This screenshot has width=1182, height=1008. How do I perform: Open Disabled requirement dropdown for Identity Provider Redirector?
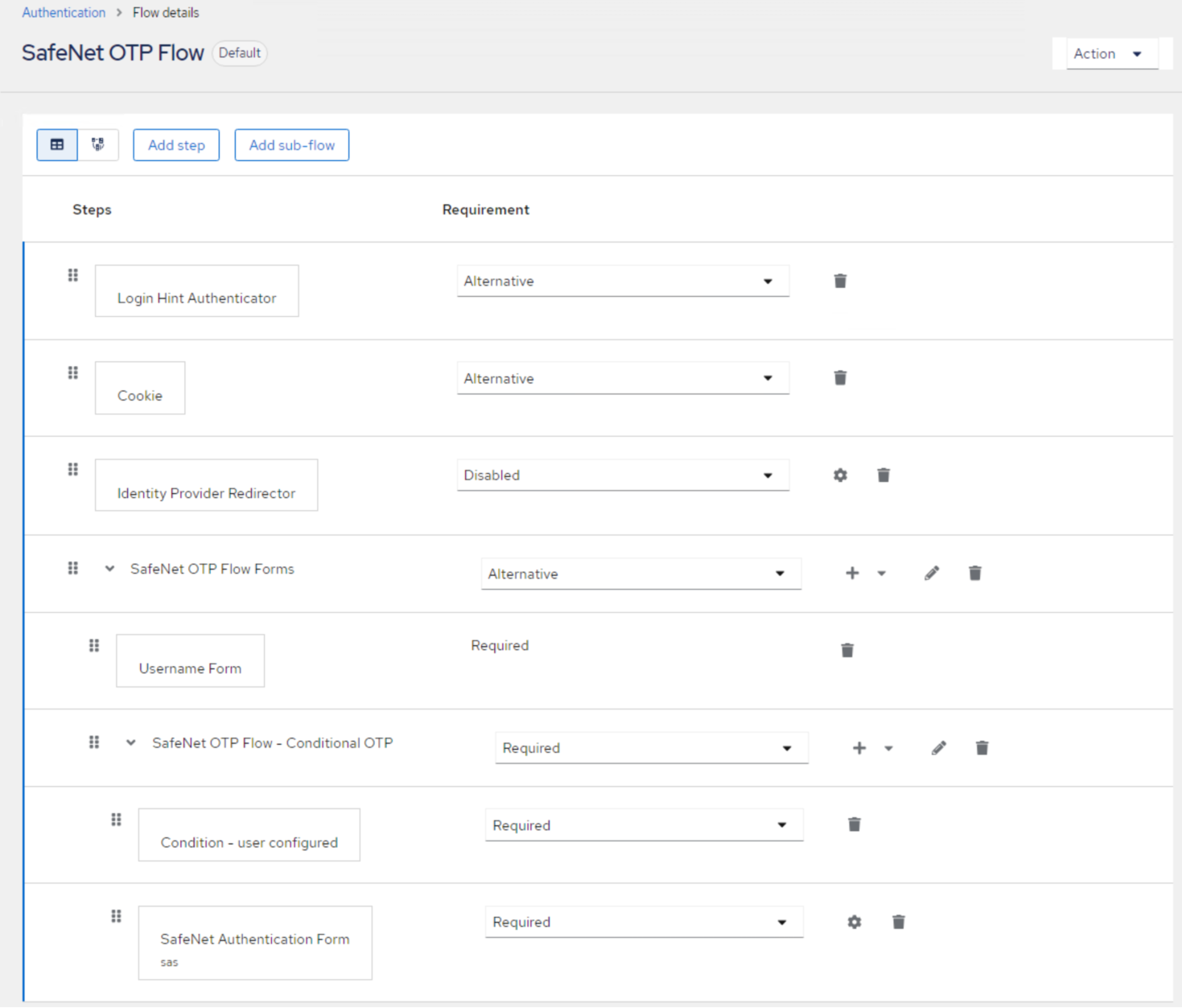622,475
